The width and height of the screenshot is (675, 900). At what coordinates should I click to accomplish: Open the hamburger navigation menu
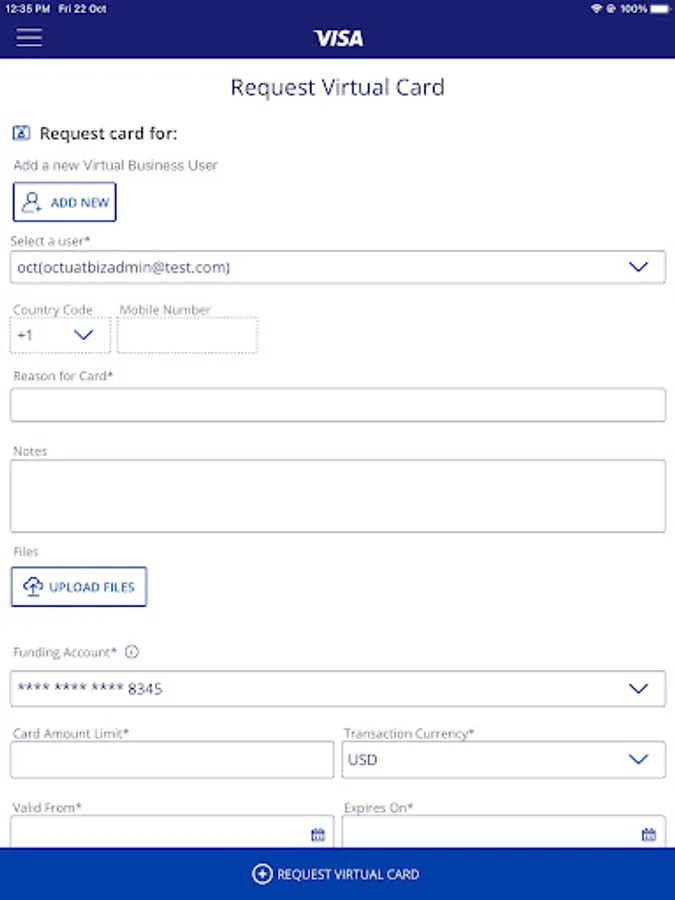pos(29,38)
